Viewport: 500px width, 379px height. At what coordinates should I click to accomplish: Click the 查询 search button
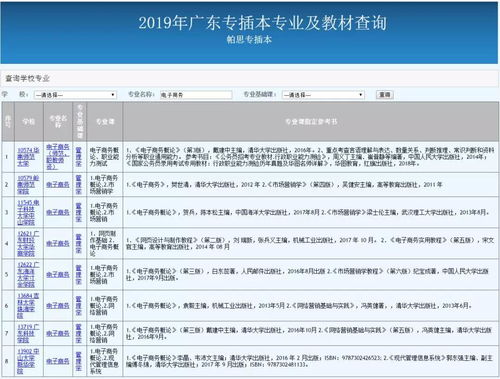tap(385, 95)
